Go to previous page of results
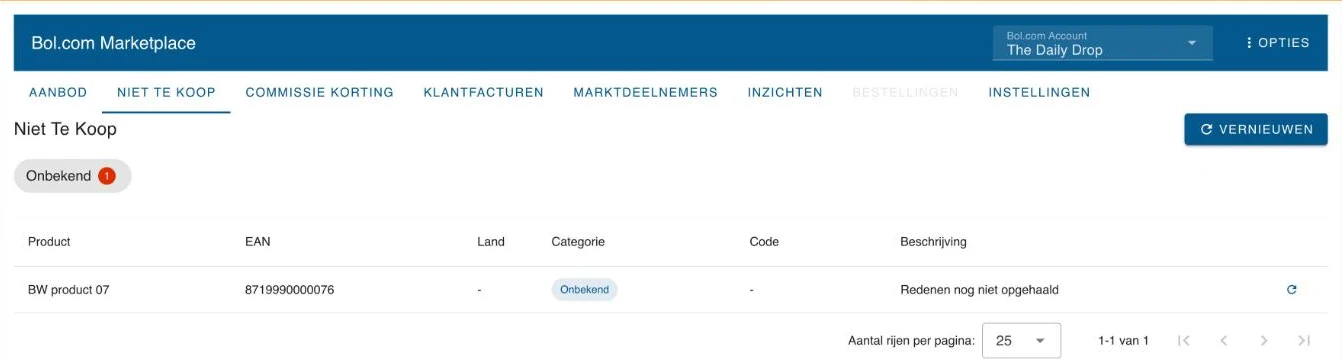 click(1224, 341)
